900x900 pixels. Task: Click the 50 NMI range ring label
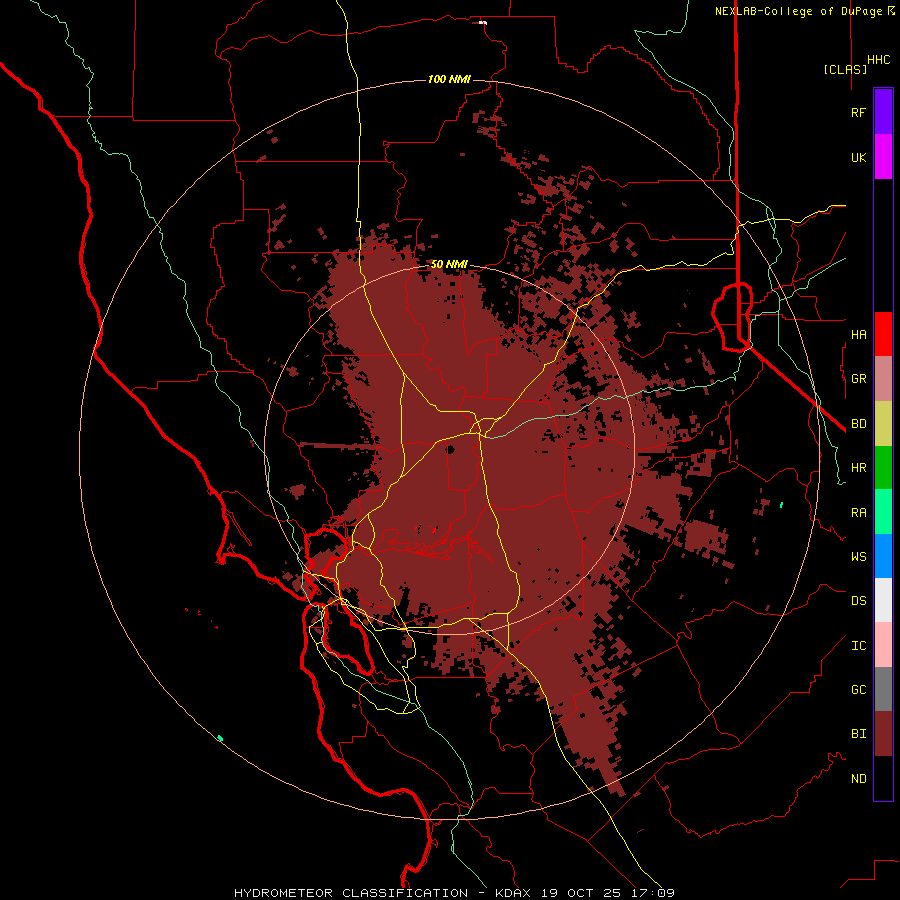pos(449,264)
